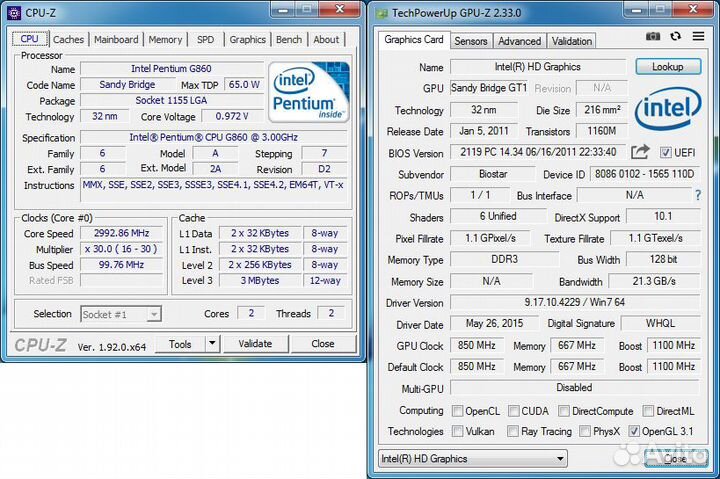The width and height of the screenshot is (720, 479).
Task: Click the Core Voltage 0.972 V value
Action: [x=232, y=116]
